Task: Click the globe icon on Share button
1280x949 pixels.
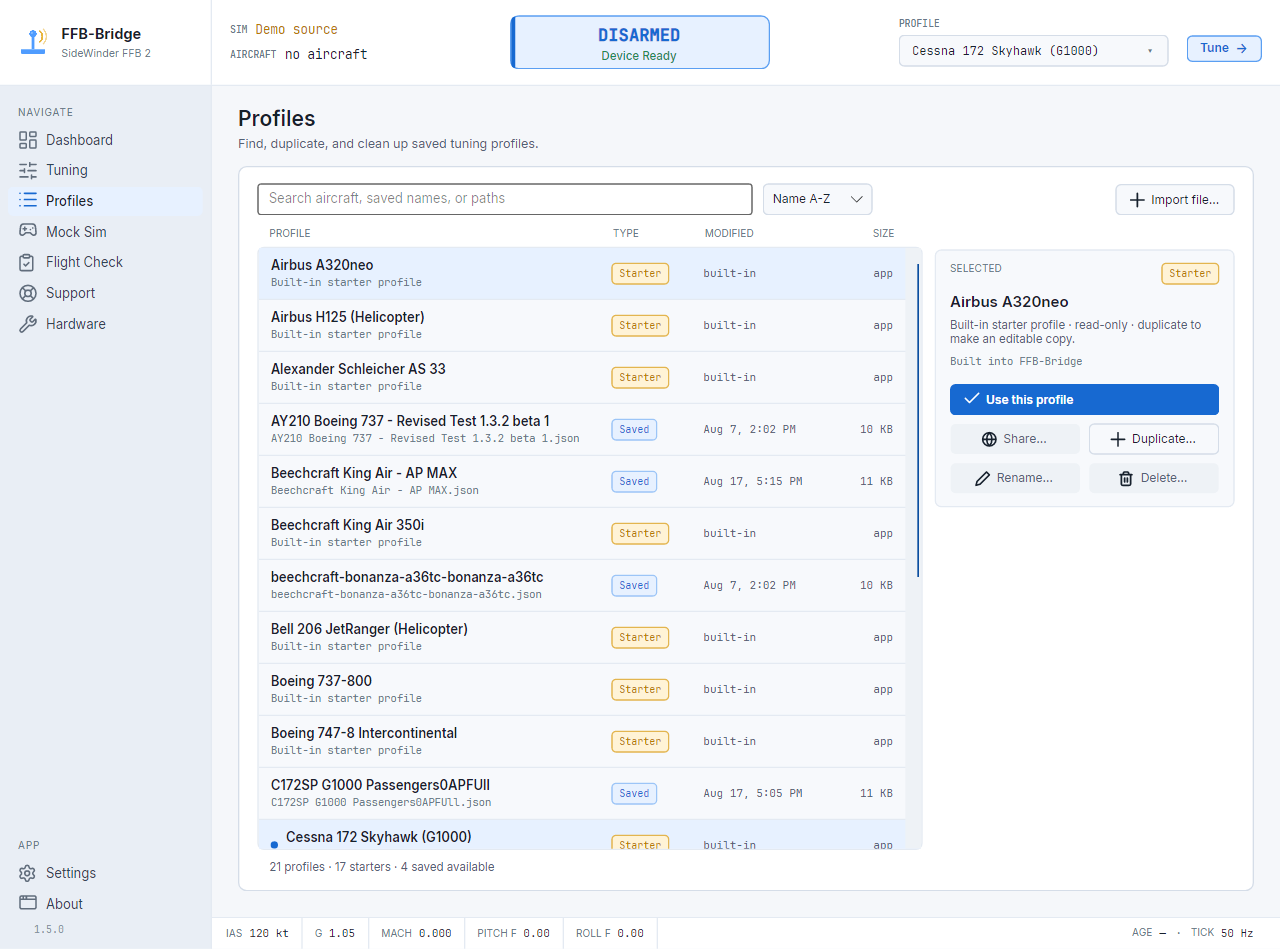Action: tap(990, 439)
